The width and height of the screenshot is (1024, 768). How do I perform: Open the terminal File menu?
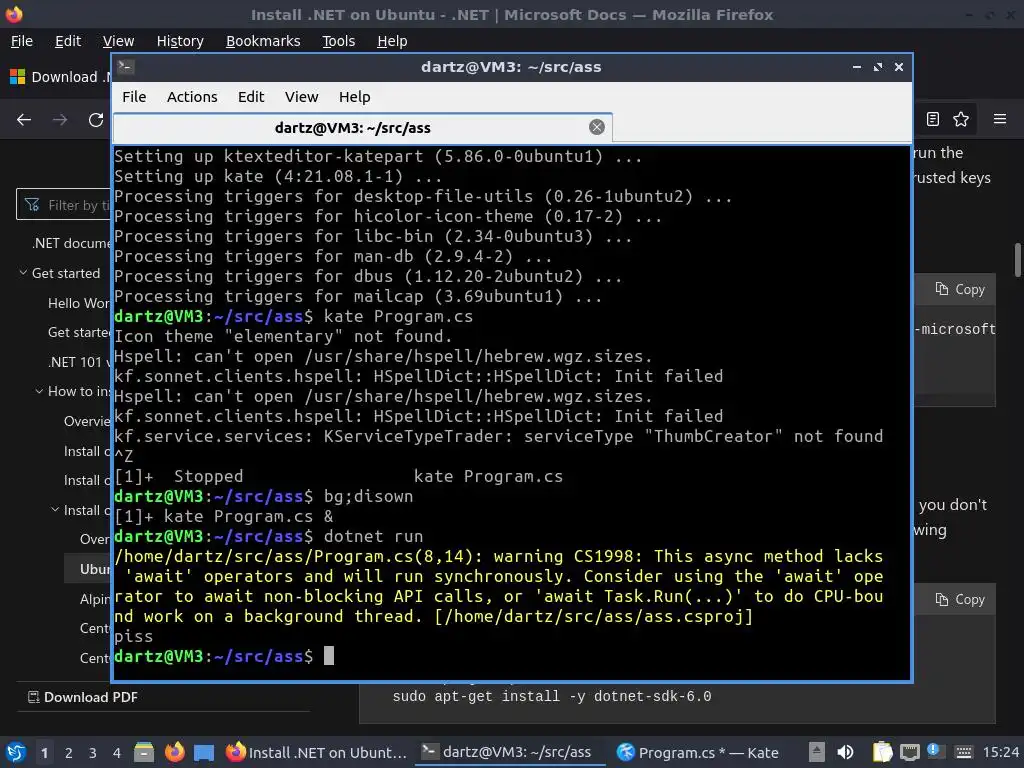pos(134,97)
